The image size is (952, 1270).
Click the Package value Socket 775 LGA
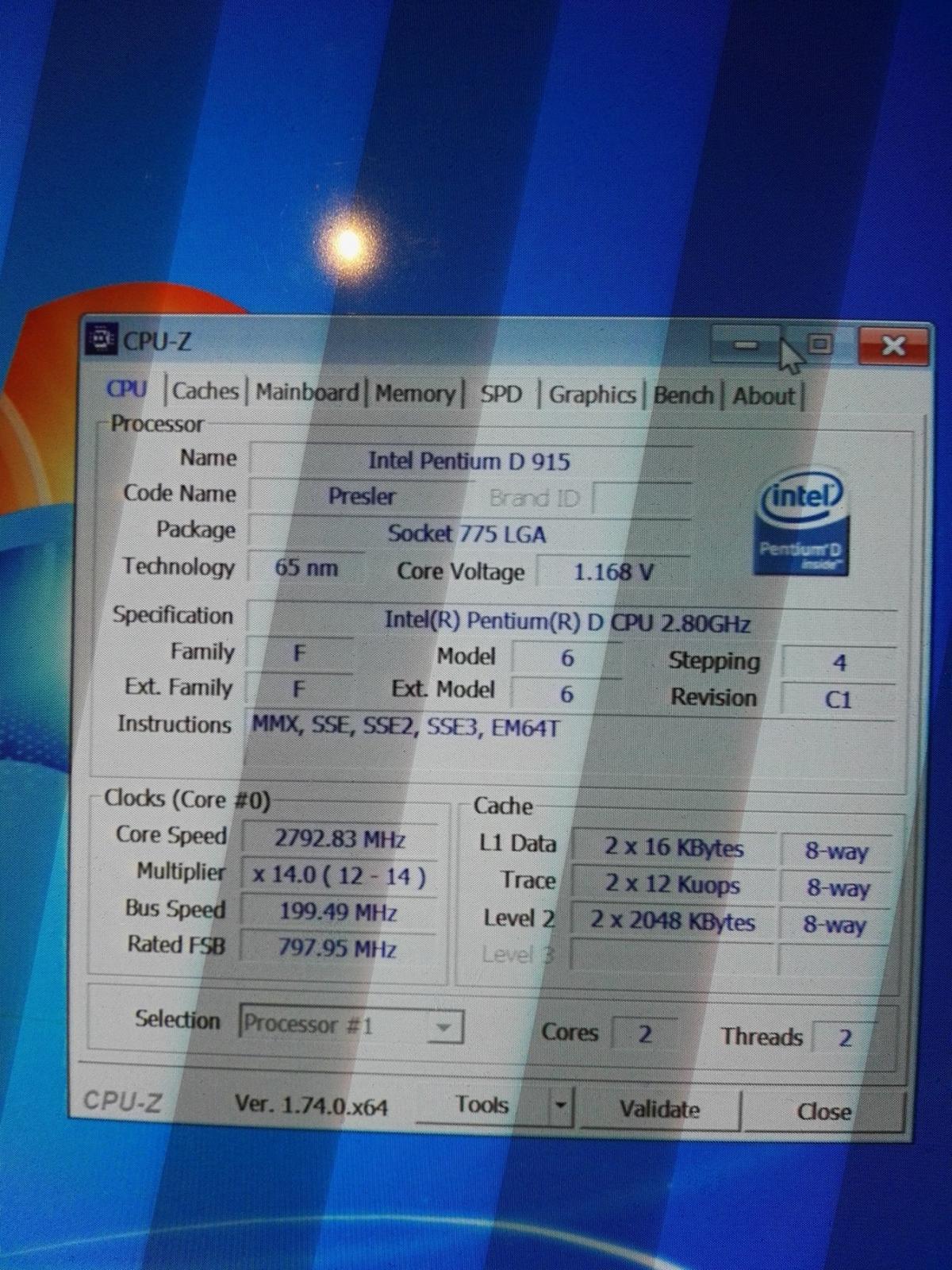468,533
